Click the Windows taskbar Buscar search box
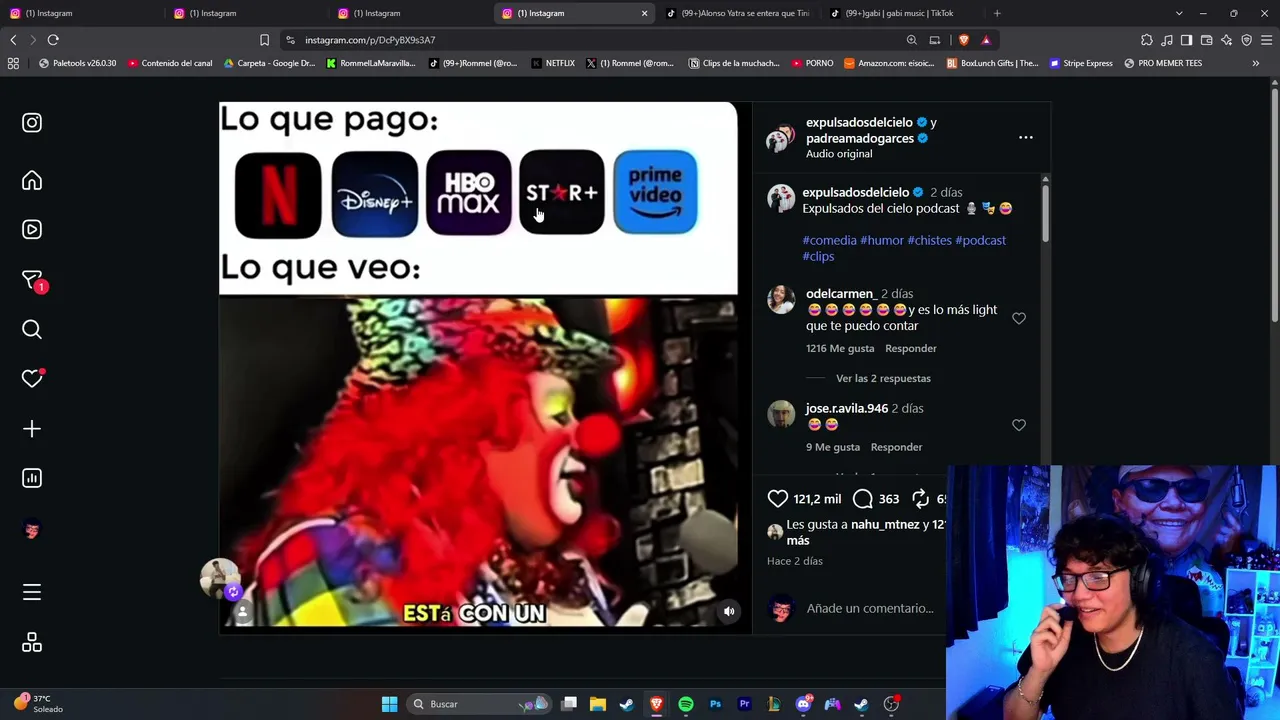Screen dimensions: 1280x720 (480, 704)
